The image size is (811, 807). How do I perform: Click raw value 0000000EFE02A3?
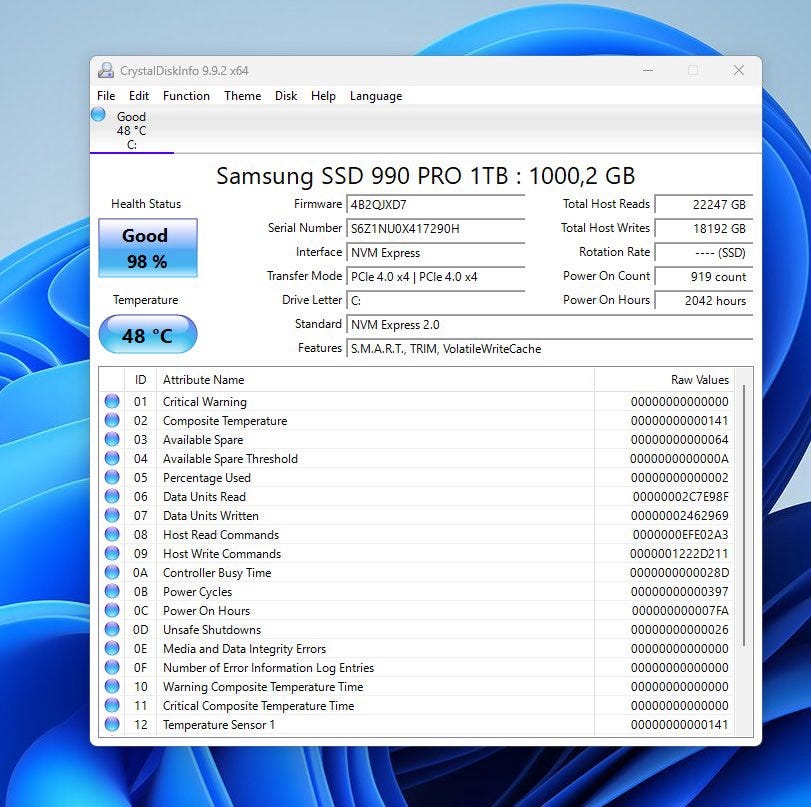(681, 534)
